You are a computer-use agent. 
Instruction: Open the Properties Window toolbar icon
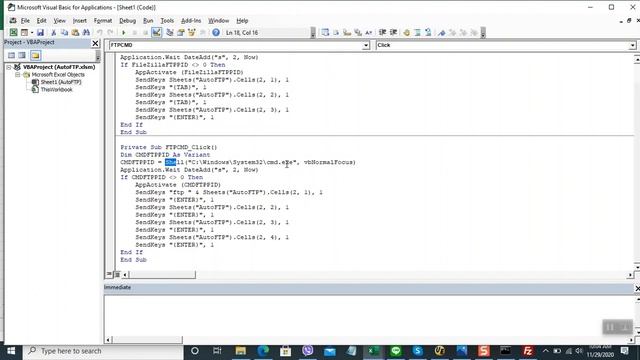[x=180, y=33]
